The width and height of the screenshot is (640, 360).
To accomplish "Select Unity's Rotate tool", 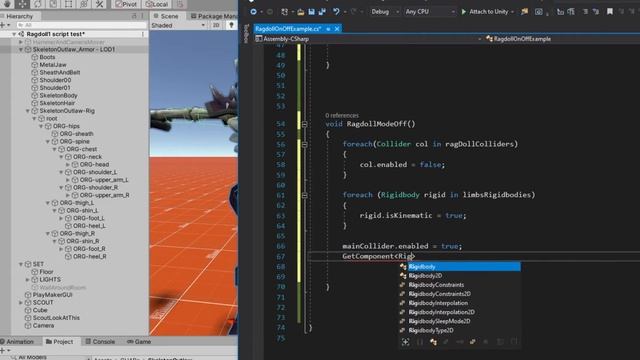I will [x=38, y=4].
